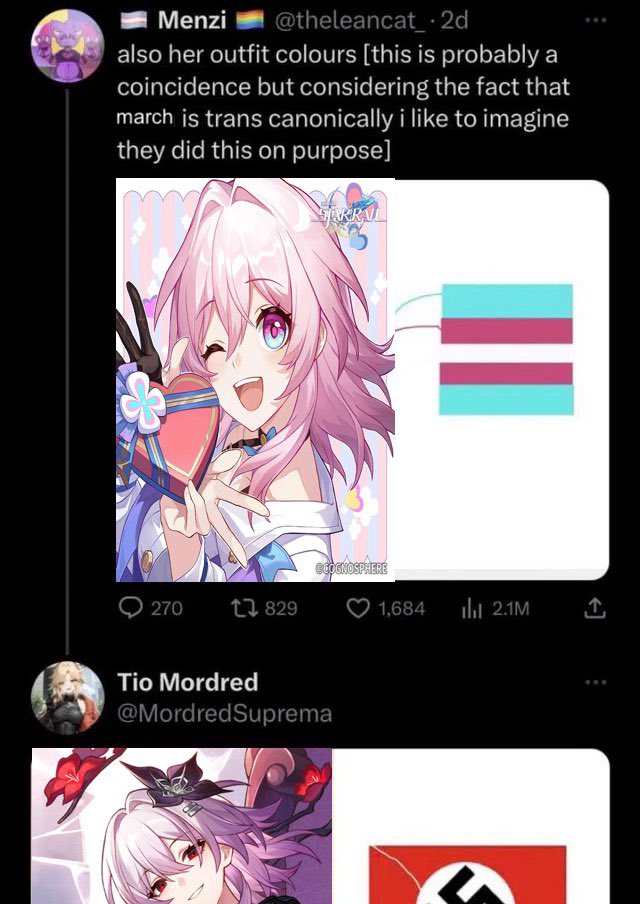Screen dimensions: 640x904
Task: Tap the share upload icon
Action: (595, 608)
